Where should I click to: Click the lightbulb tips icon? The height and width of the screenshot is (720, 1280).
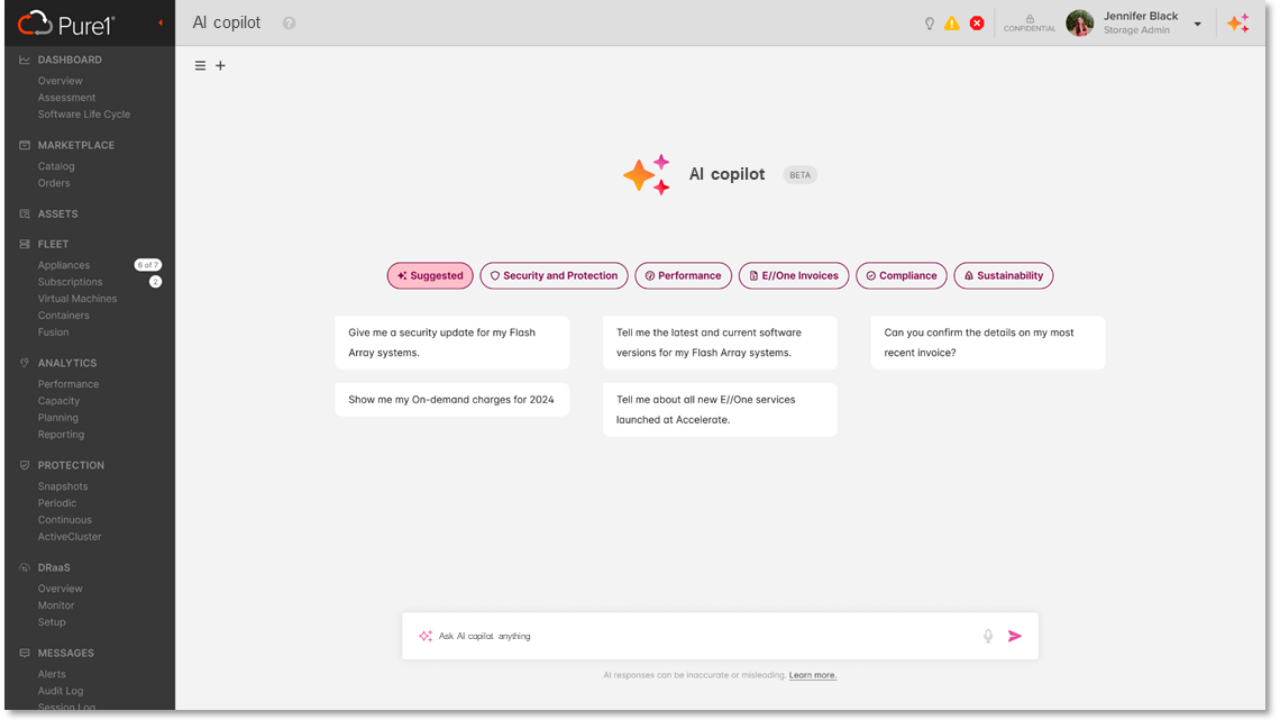coord(929,23)
